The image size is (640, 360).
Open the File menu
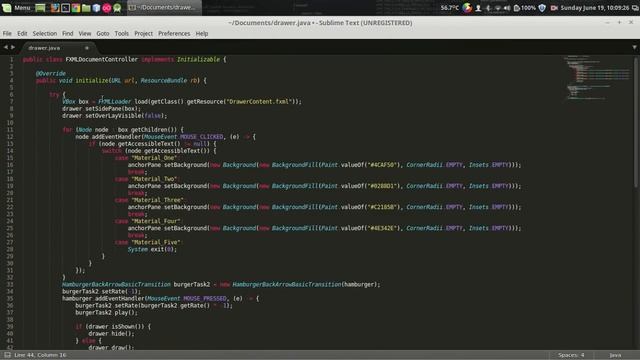click(7, 33)
